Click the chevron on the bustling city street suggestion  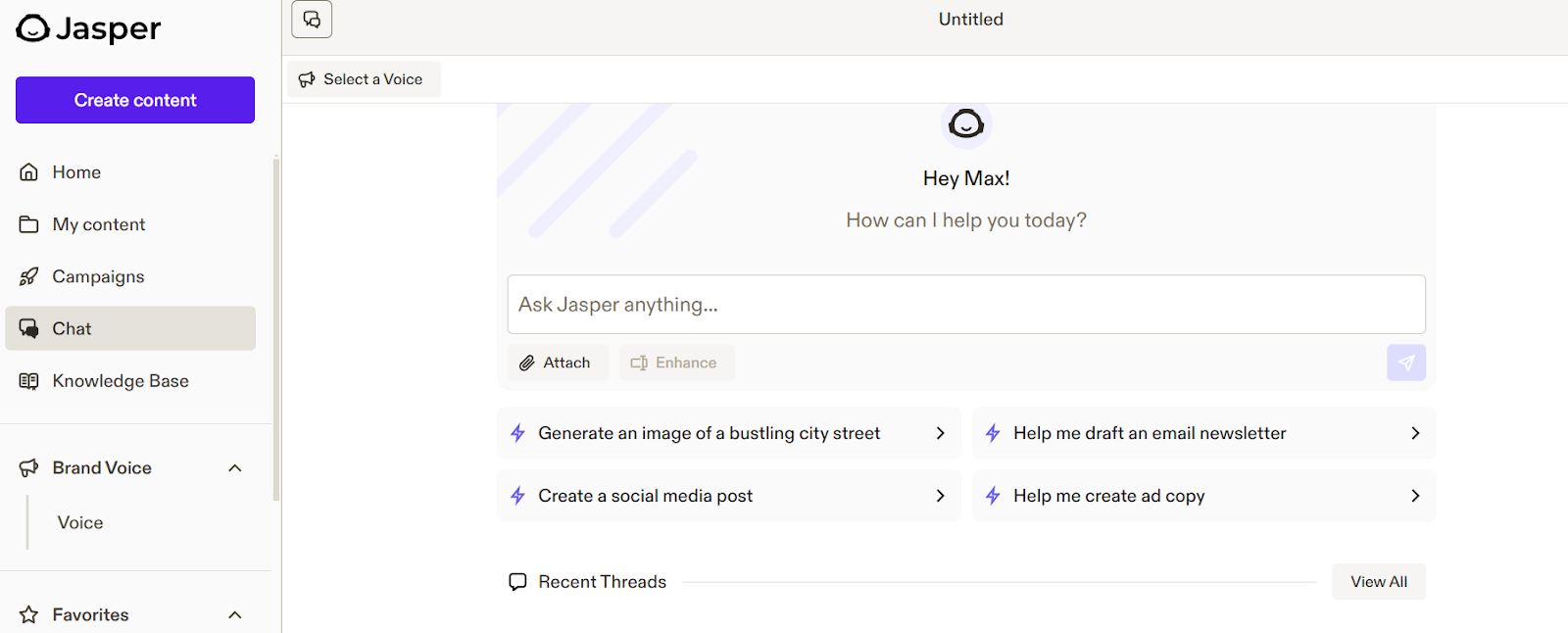point(941,433)
